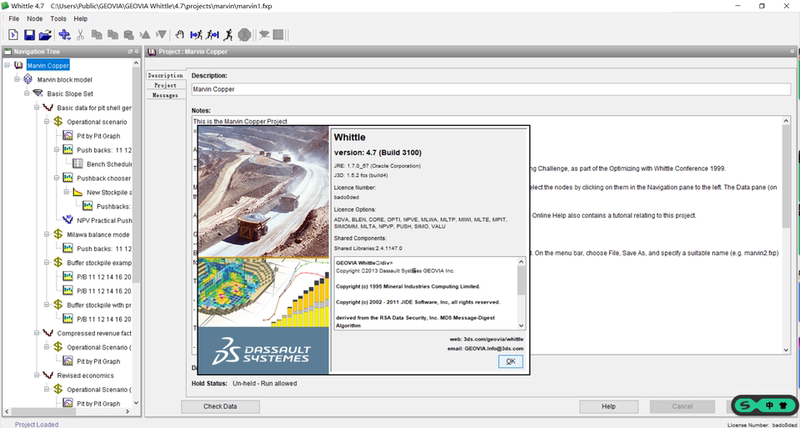The width and height of the screenshot is (800, 428).
Task: Collapse the Basic Slope Set node
Action: [x=27, y=93]
